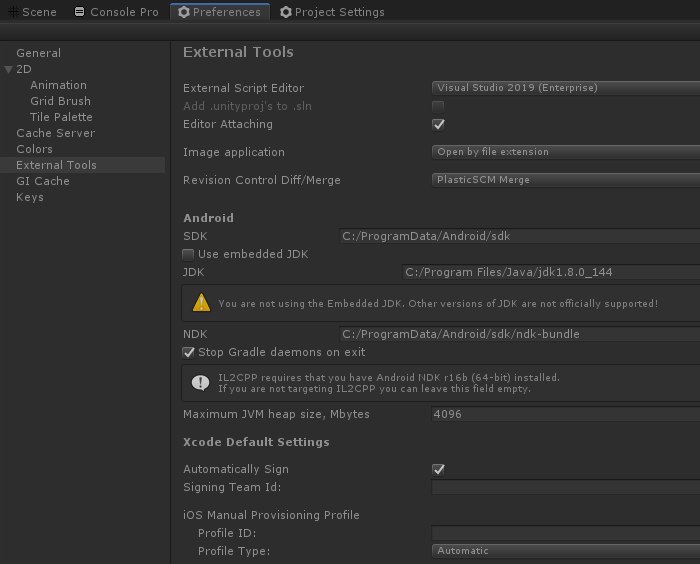Open Colors preferences
This screenshot has width=700, height=564.
34,149
